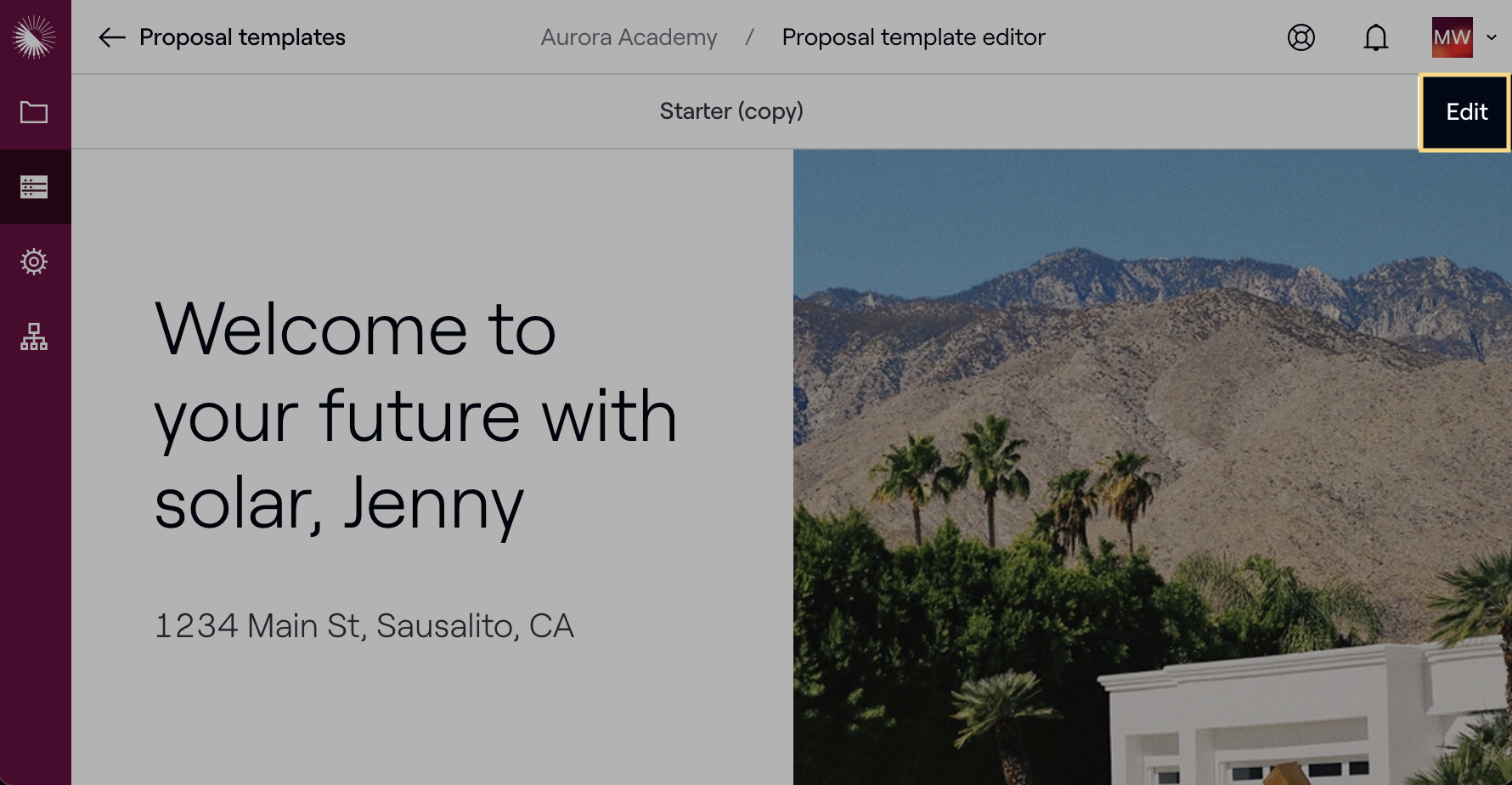Image resolution: width=1512 pixels, height=785 pixels.
Task: Return to Proposal templates
Action: coord(242,37)
